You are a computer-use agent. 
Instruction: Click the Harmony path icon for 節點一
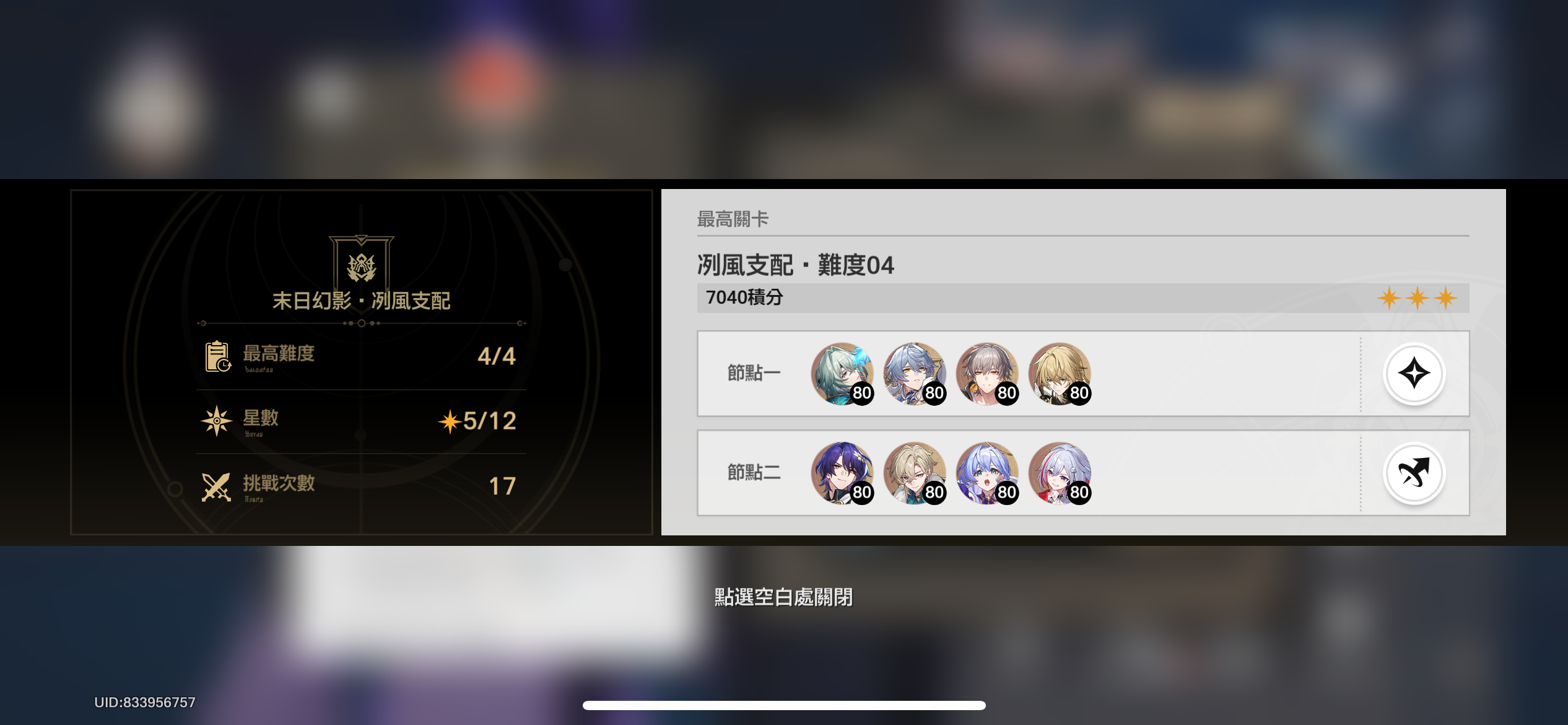(1414, 374)
